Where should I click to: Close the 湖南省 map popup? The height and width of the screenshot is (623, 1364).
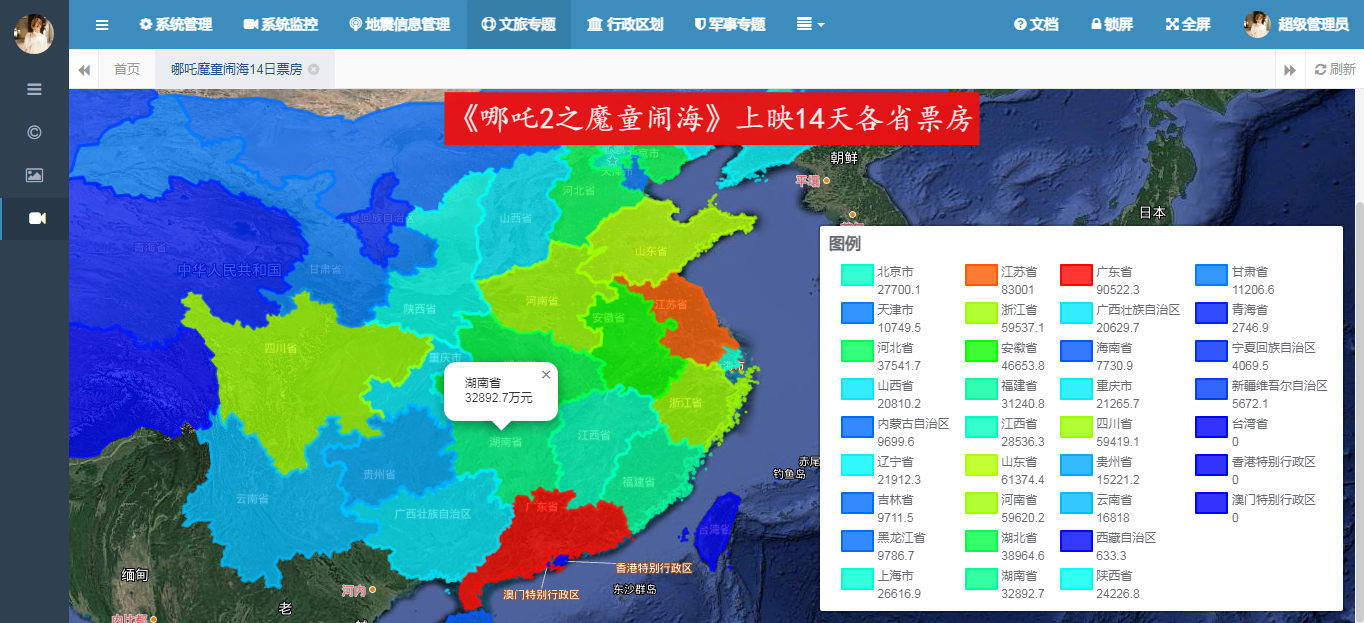click(x=546, y=375)
